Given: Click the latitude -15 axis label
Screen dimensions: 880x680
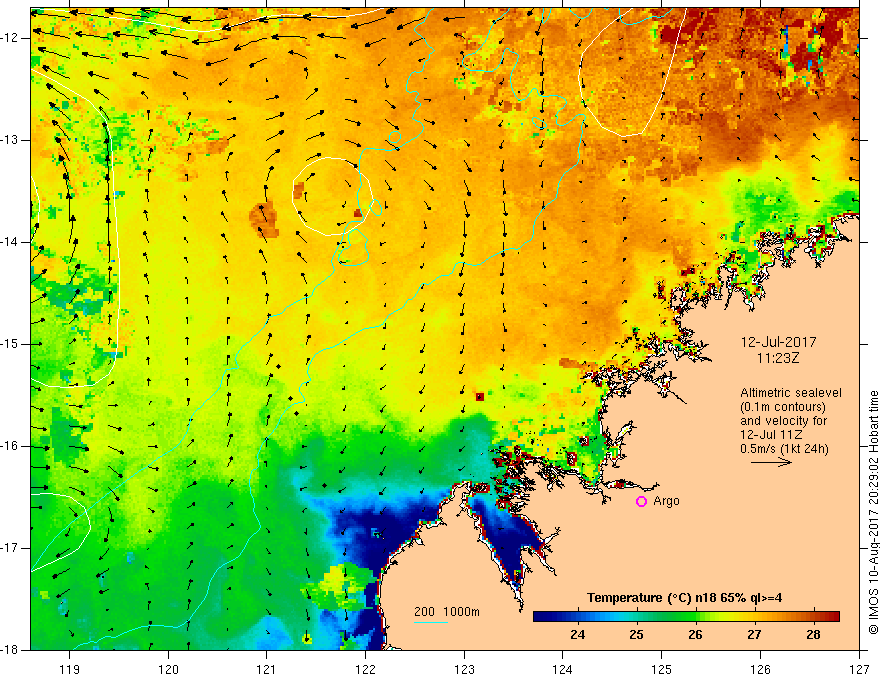Looking at the screenshot, I should point(11,344).
